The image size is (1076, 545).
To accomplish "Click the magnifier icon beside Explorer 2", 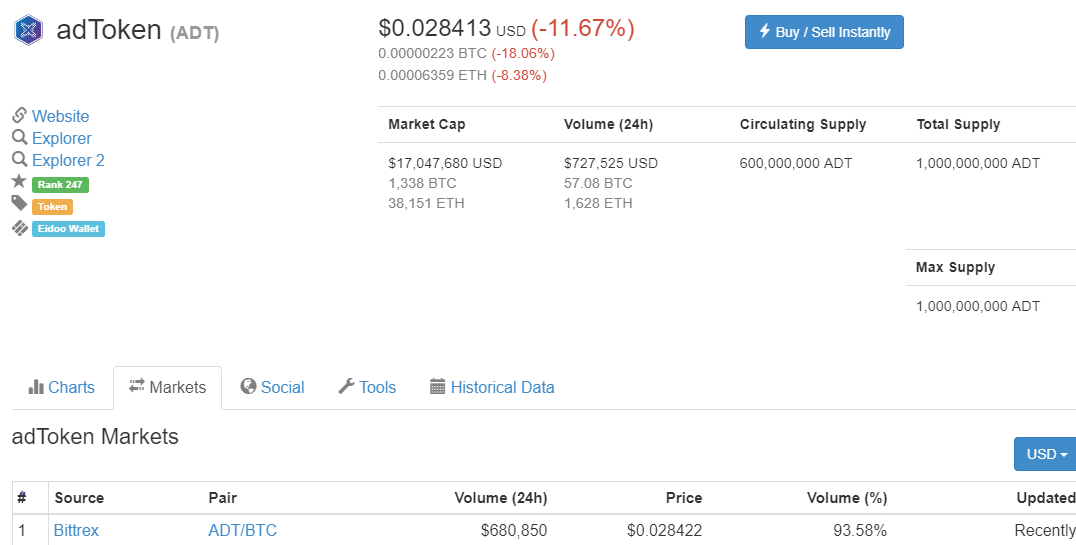I will tap(19, 160).
